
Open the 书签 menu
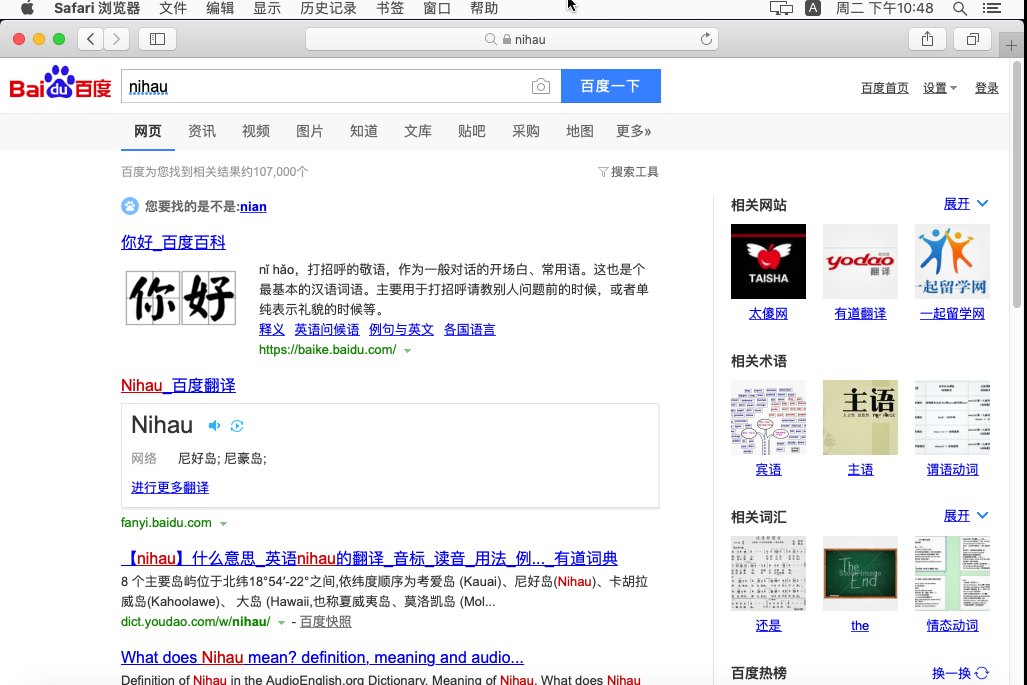(x=390, y=9)
